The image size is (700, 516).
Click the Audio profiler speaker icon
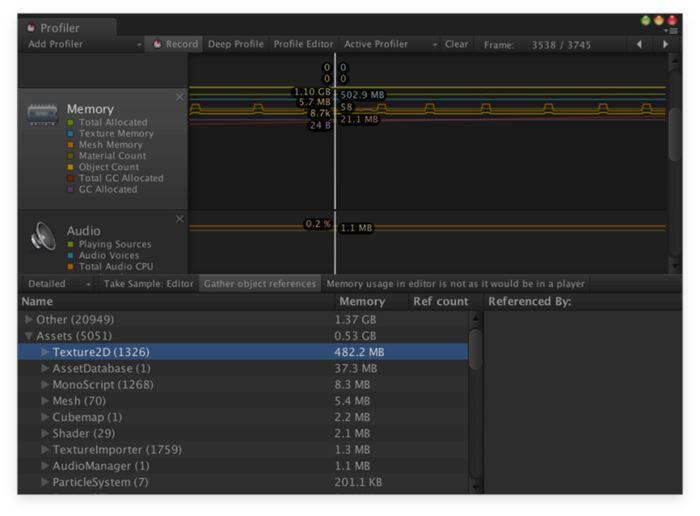click(42, 235)
